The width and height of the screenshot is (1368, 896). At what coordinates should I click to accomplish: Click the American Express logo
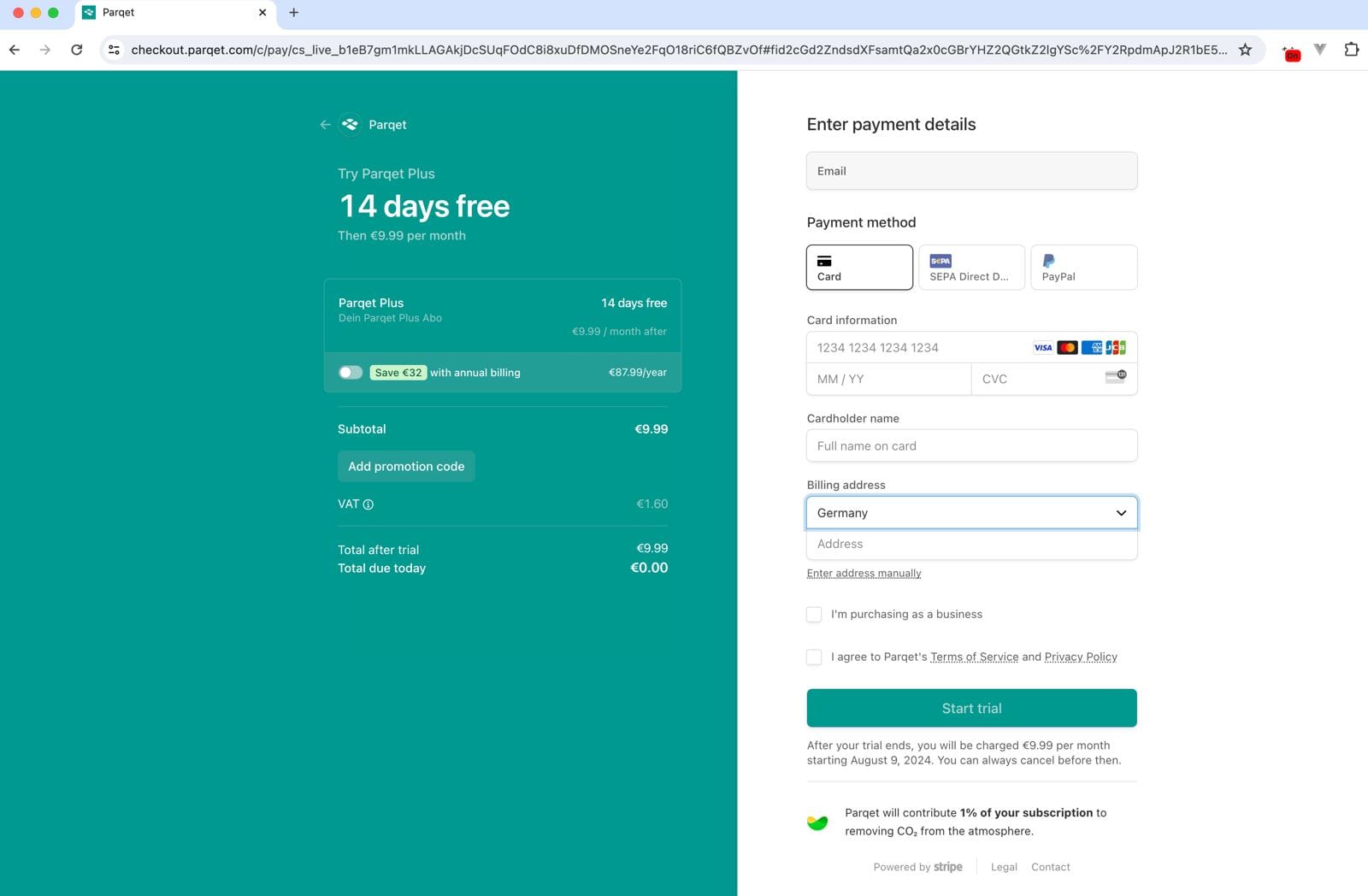[1091, 348]
